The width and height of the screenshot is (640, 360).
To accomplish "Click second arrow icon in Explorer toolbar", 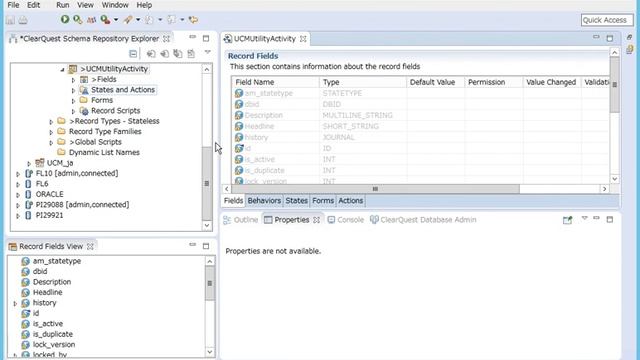I will pyautogui.click(x=164, y=54).
